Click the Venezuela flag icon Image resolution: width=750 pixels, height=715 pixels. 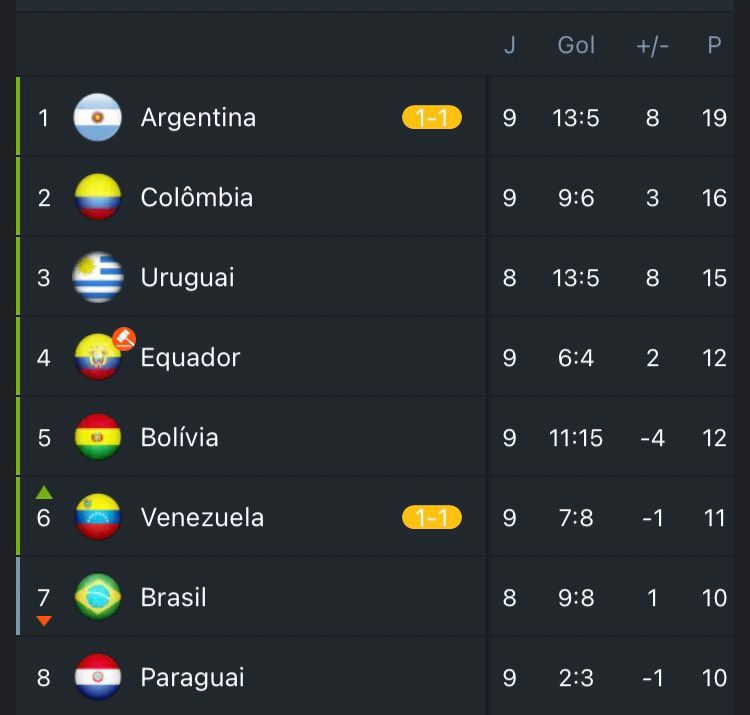pyautogui.click(x=98, y=518)
